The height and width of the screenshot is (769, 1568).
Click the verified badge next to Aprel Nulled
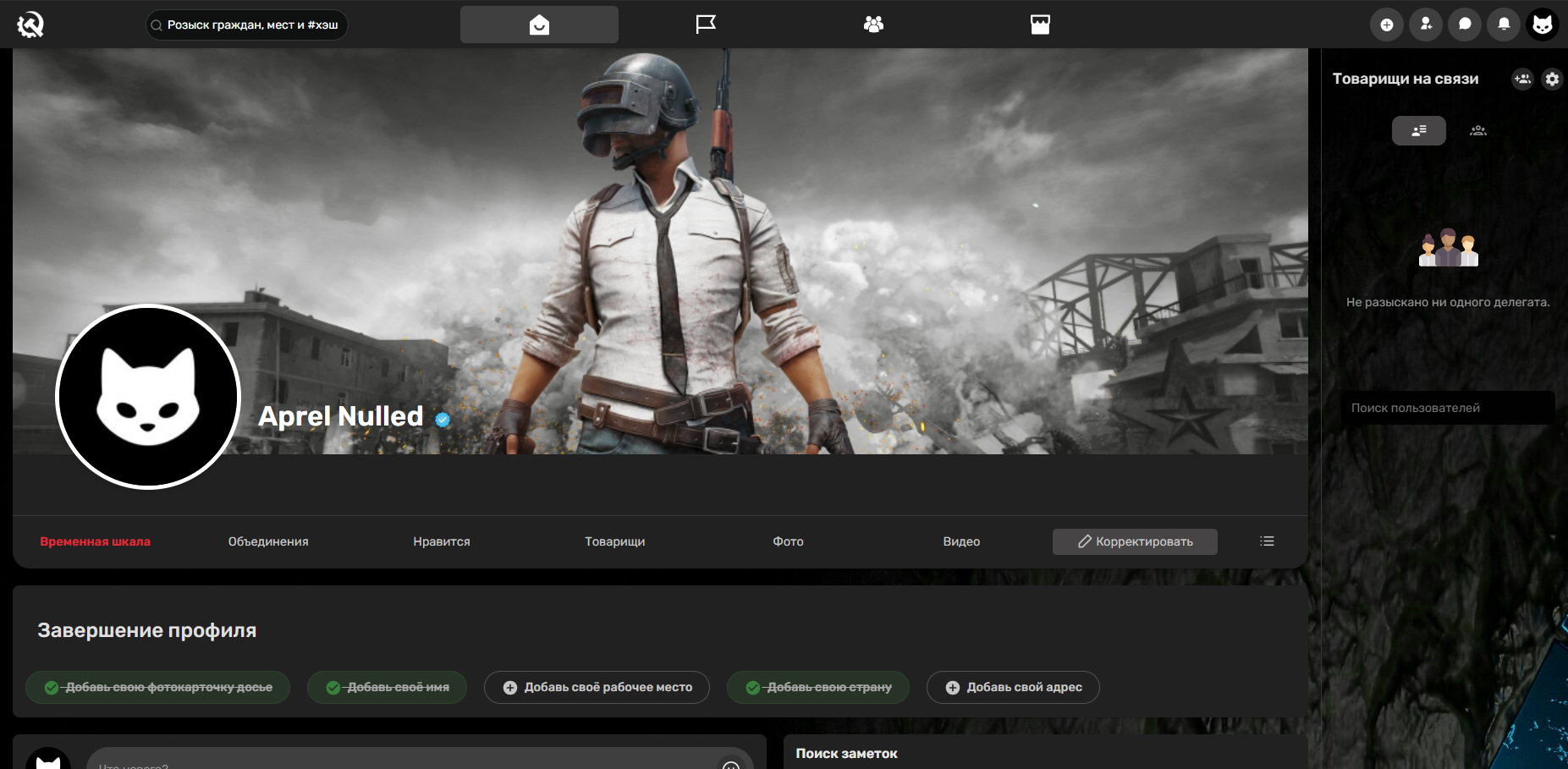pyautogui.click(x=443, y=419)
